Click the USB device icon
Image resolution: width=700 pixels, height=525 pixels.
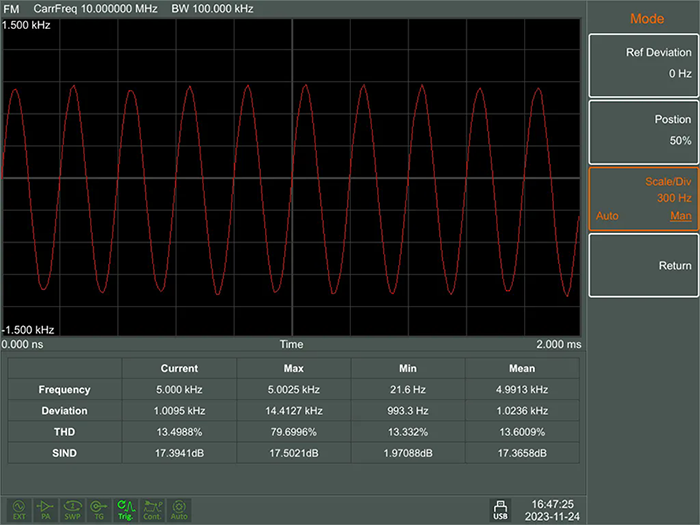(500, 510)
